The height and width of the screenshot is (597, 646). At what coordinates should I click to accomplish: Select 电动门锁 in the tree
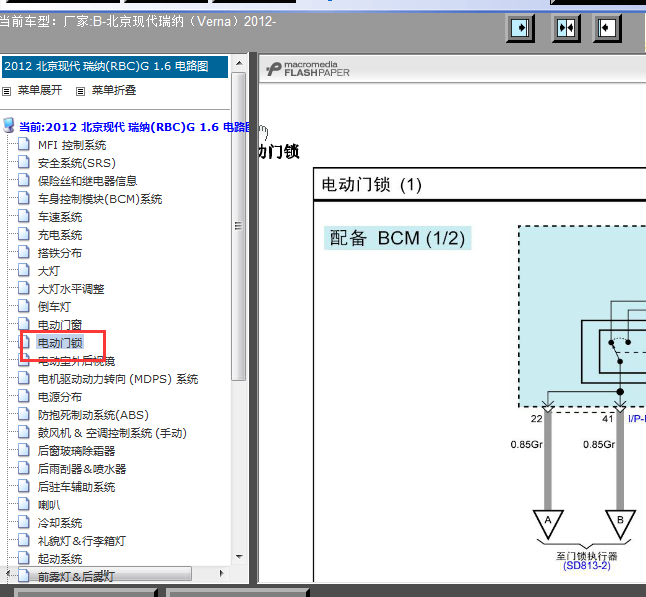point(60,343)
